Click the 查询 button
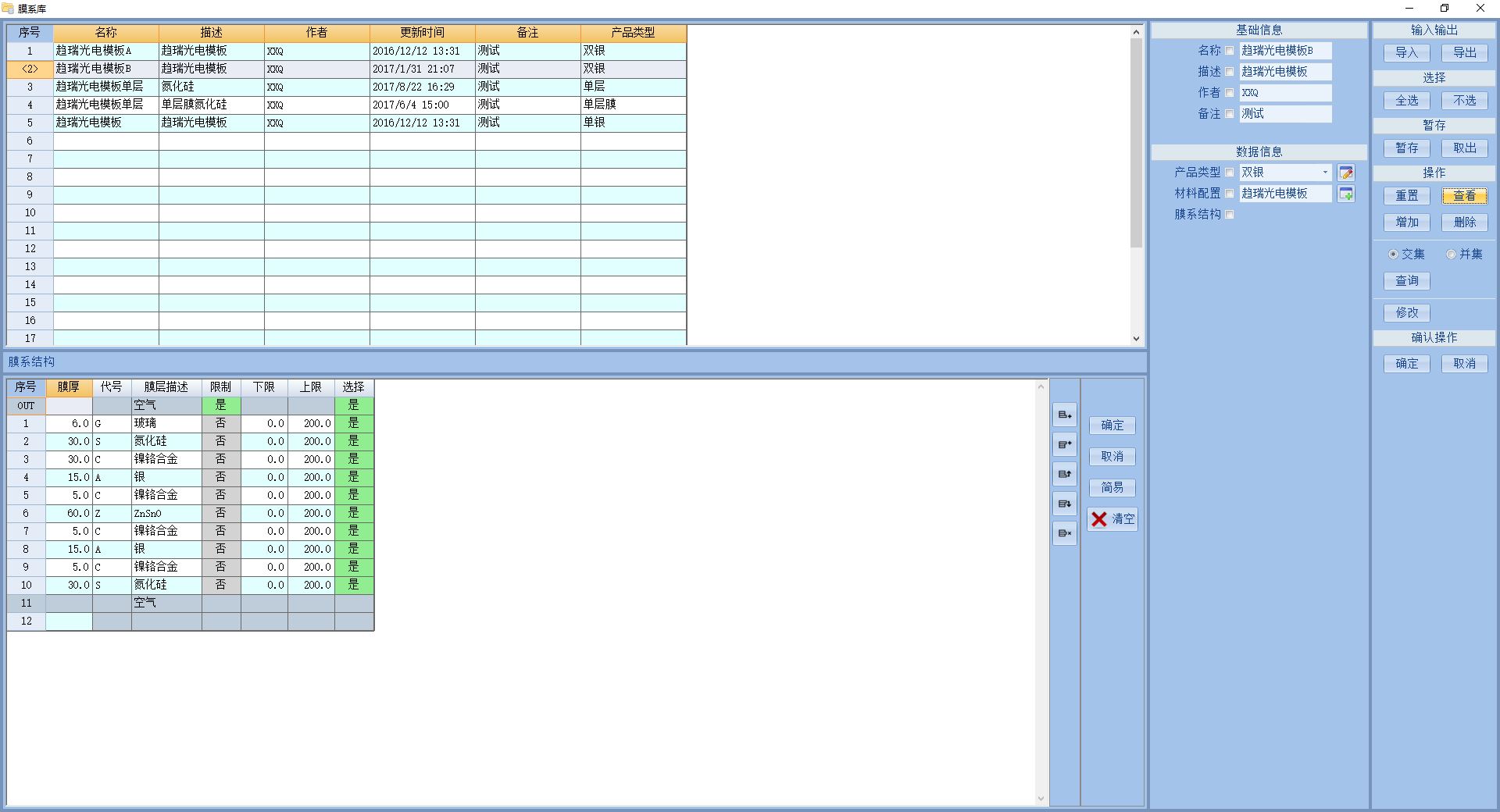The image size is (1500, 812). (x=1407, y=281)
